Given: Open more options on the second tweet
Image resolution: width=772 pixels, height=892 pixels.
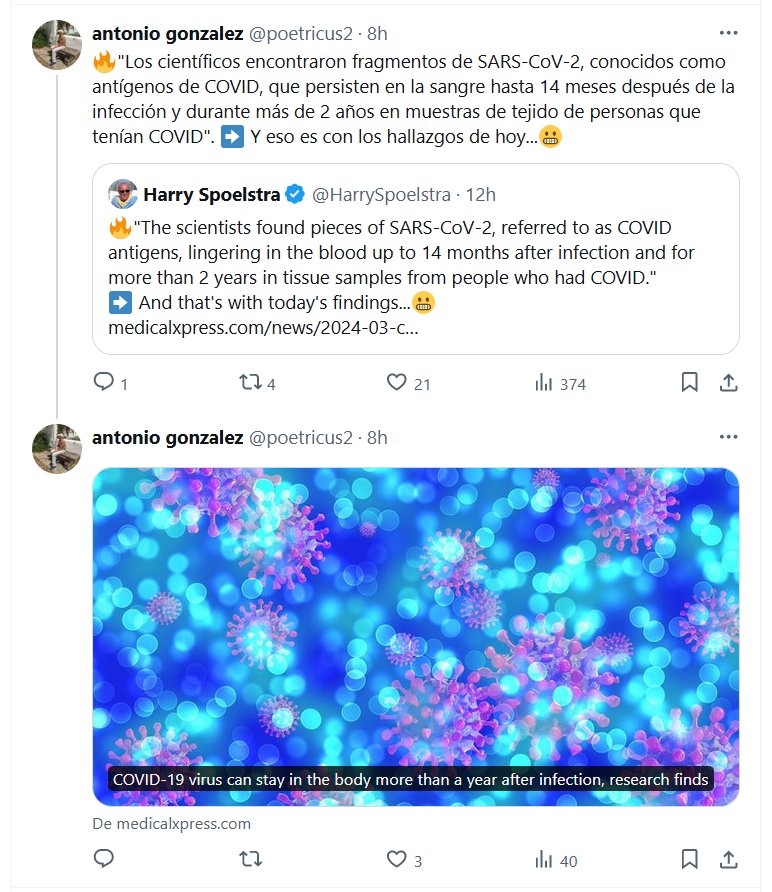Looking at the screenshot, I should point(729,437).
